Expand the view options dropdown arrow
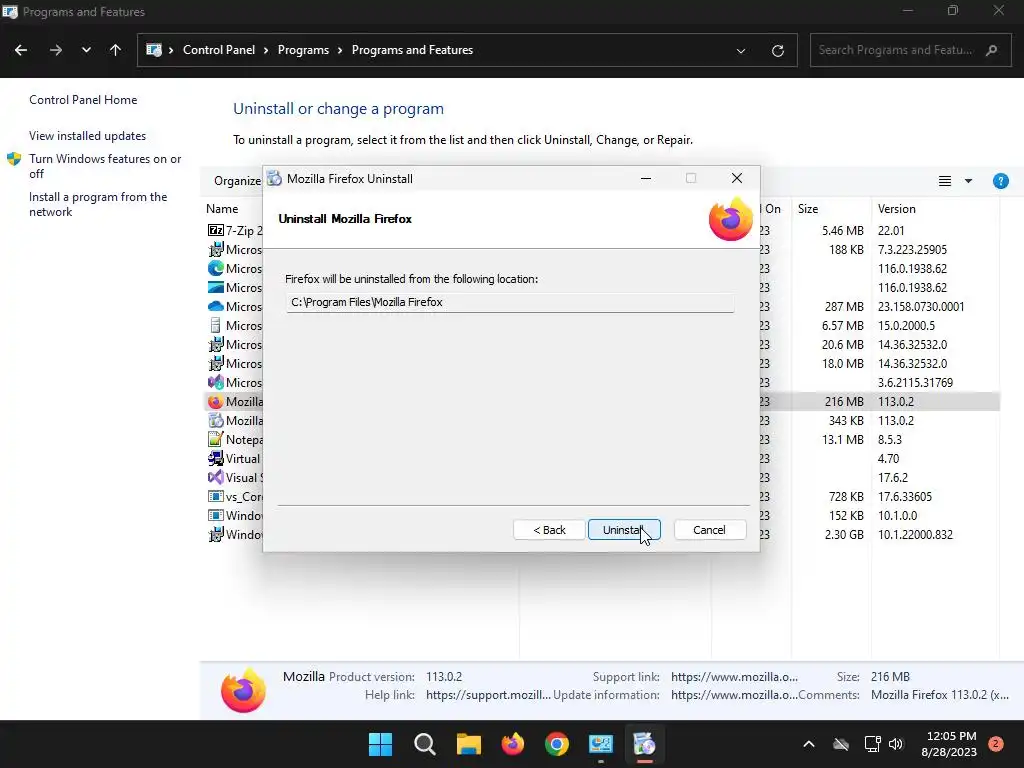Image resolution: width=1024 pixels, height=768 pixels. coord(968,181)
